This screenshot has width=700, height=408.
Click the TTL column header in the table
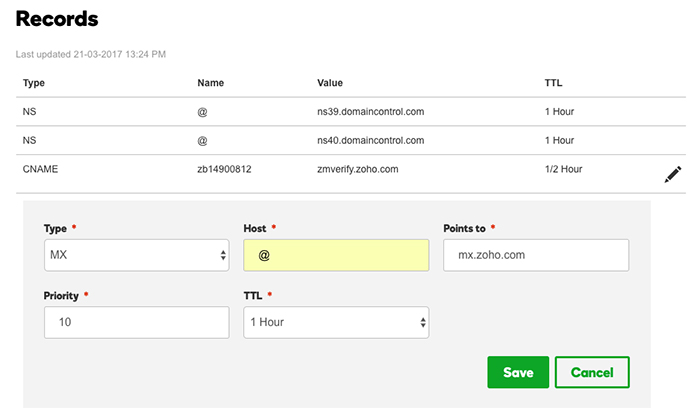click(553, 82)
